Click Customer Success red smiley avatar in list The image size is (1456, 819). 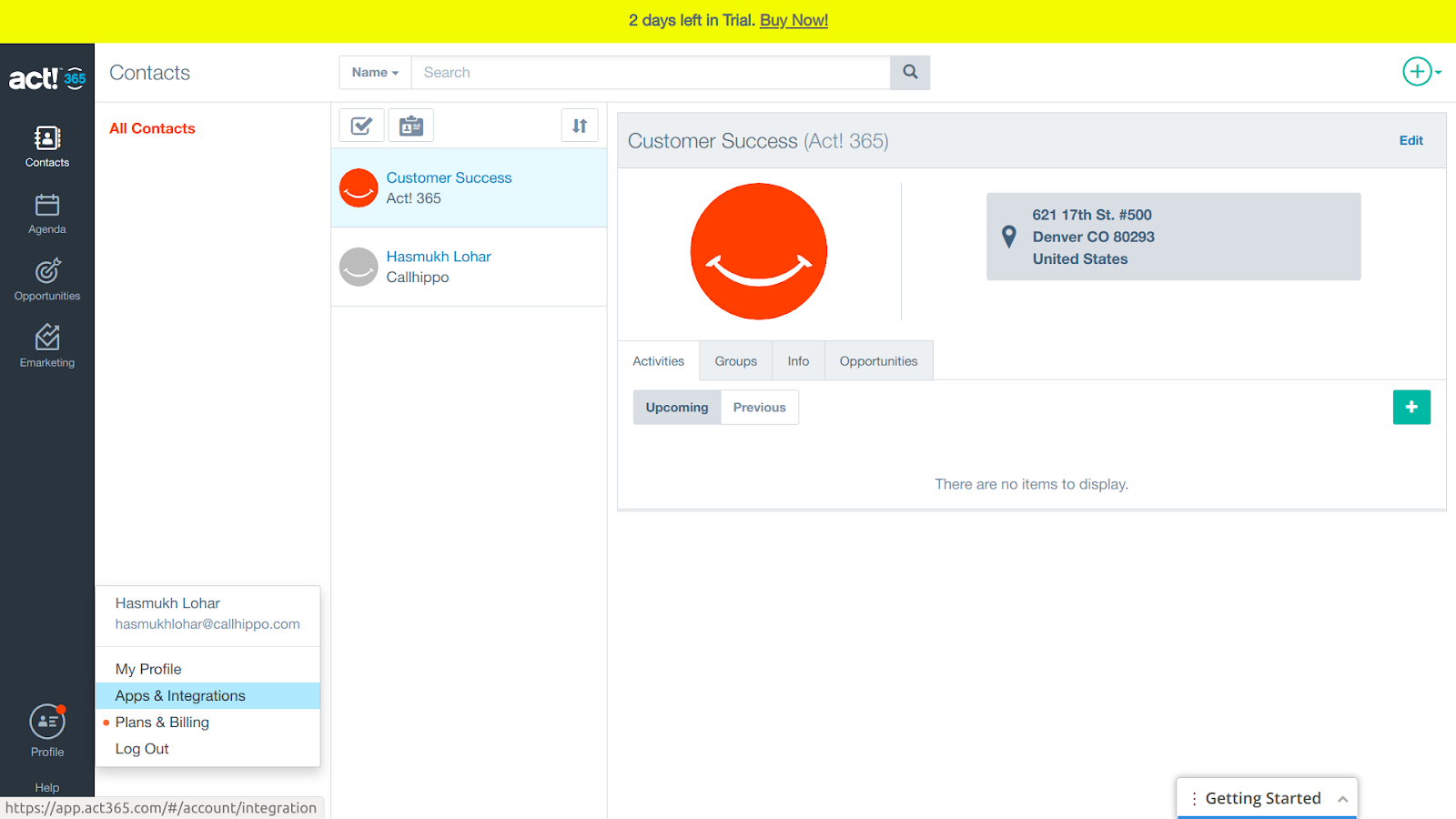pyautogui.click(x=359, y=187)
